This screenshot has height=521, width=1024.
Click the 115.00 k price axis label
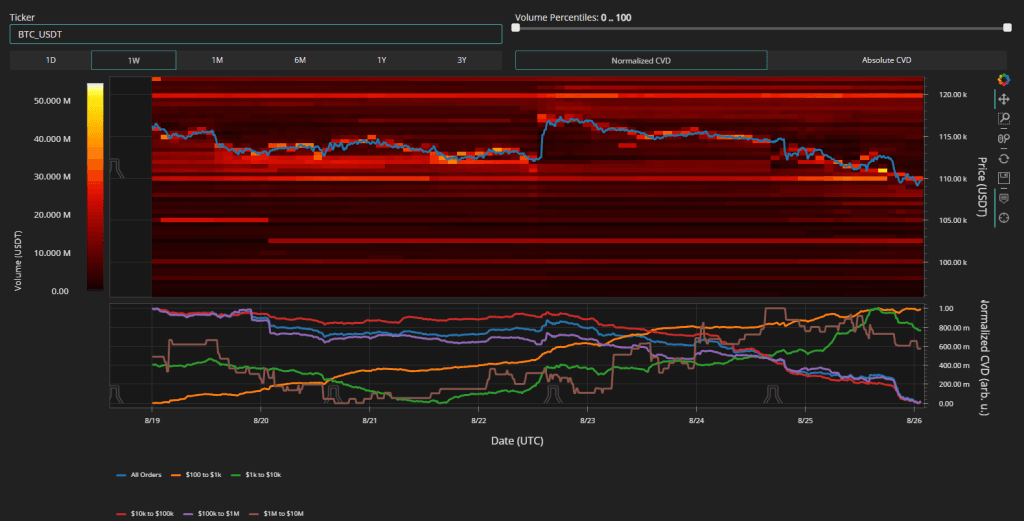pyautogui.click(x=953, y=136)
